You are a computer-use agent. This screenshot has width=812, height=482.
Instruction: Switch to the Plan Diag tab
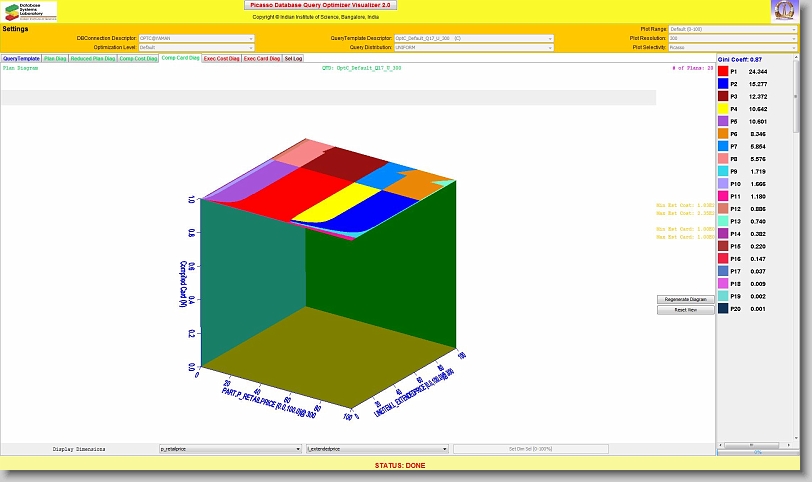click(55, 59)
